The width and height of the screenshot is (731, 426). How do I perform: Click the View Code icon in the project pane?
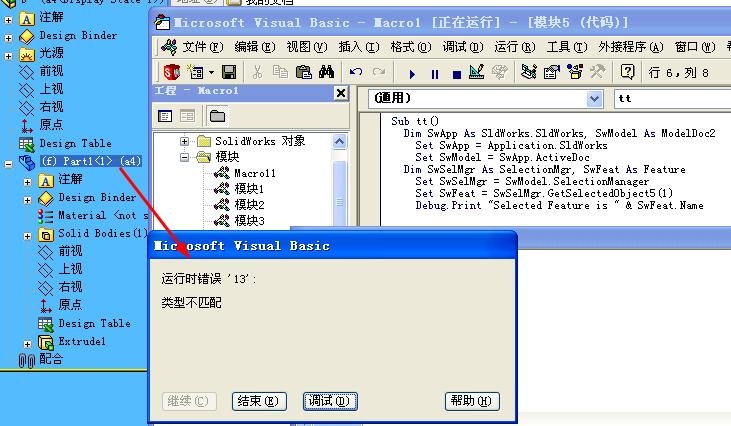point(165,116)
